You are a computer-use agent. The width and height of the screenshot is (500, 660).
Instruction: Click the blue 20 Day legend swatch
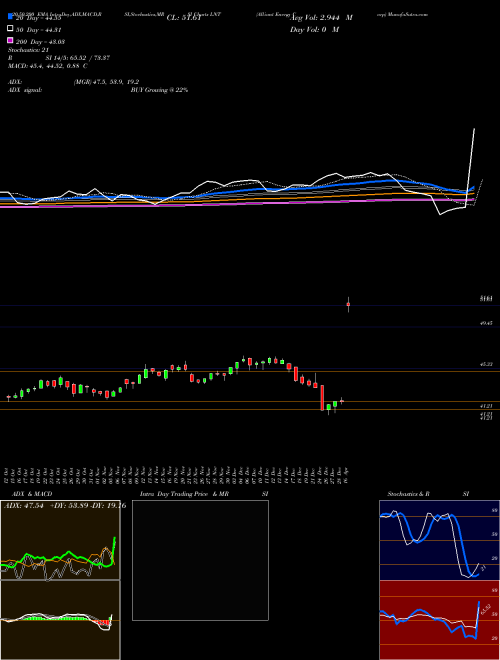(10, 16)
